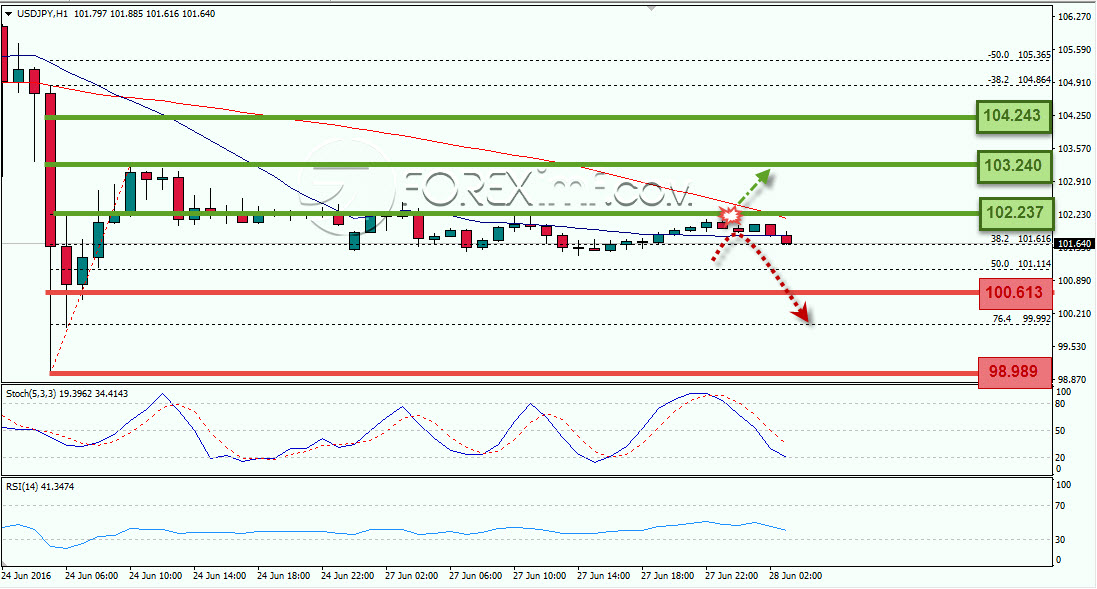Select the green 103.240 resistance price label
The image size is (1097, 589).
(1013, 166)
